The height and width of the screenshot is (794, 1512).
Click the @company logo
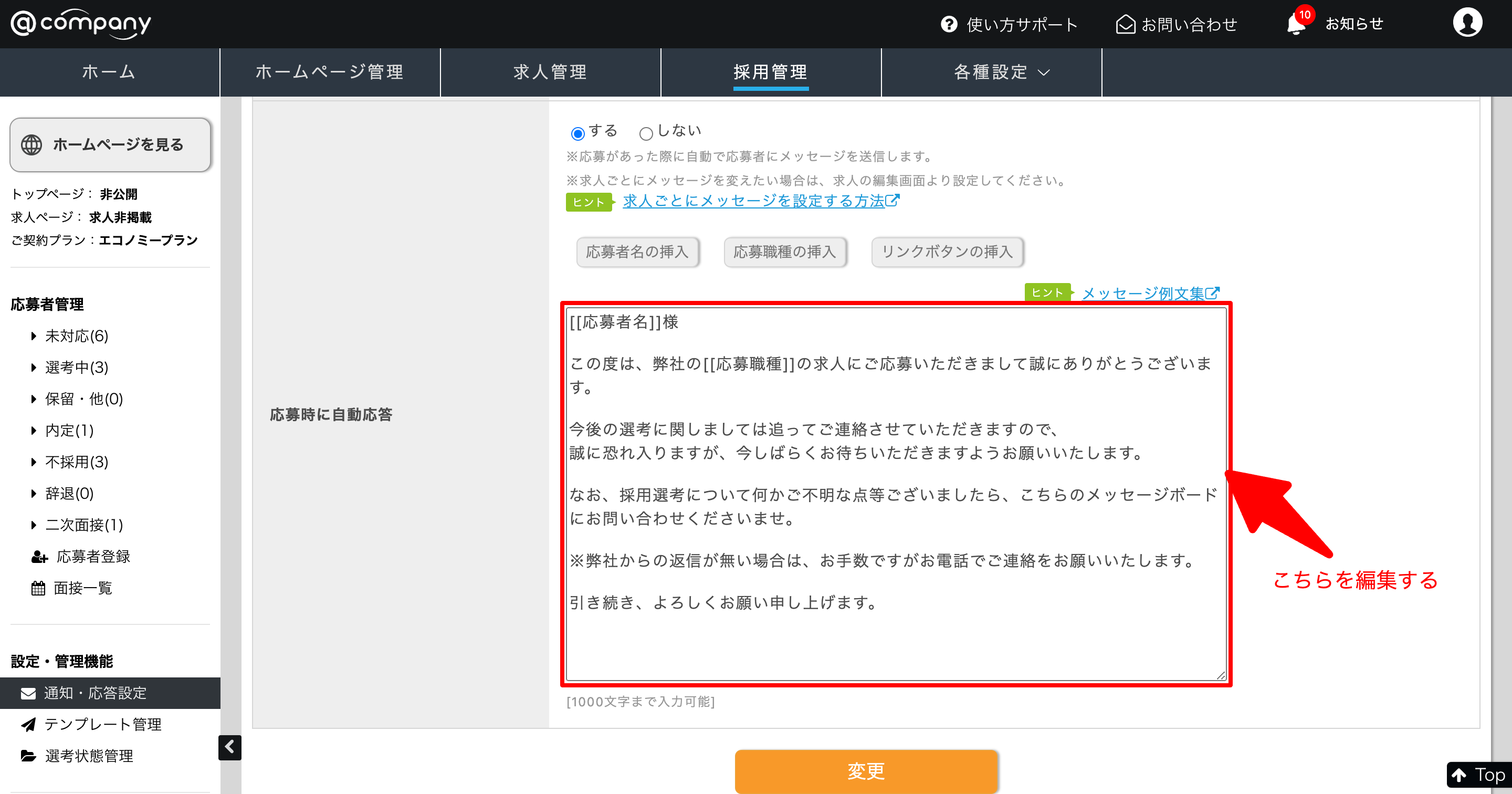(x=80, y=24)
